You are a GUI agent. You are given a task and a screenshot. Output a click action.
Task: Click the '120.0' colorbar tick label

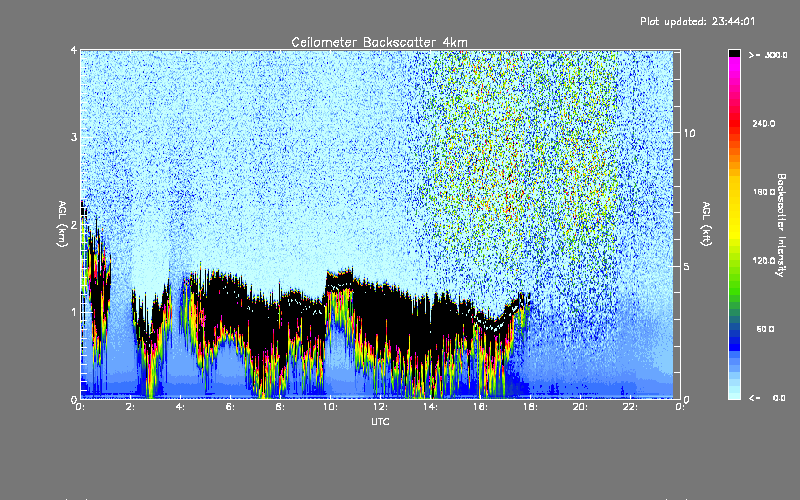[764, 260]
